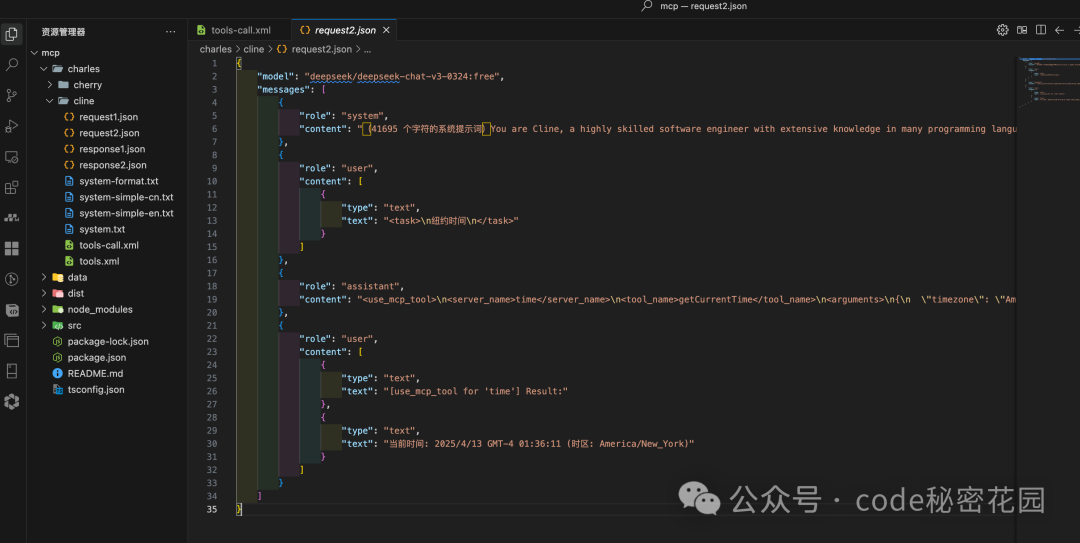The image size is (1080, 543).
Task: Open the Remote Explorer view
Action: (12, 157)
